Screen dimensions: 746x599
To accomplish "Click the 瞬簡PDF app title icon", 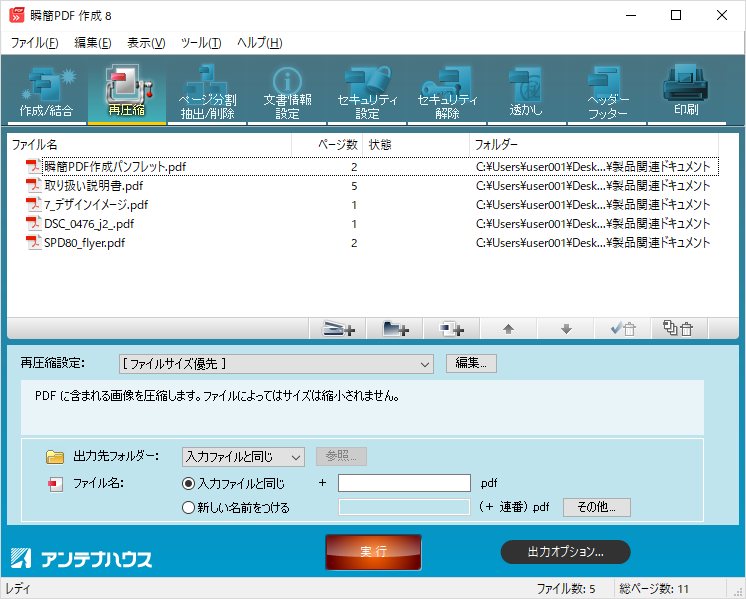I will [17, 15].
